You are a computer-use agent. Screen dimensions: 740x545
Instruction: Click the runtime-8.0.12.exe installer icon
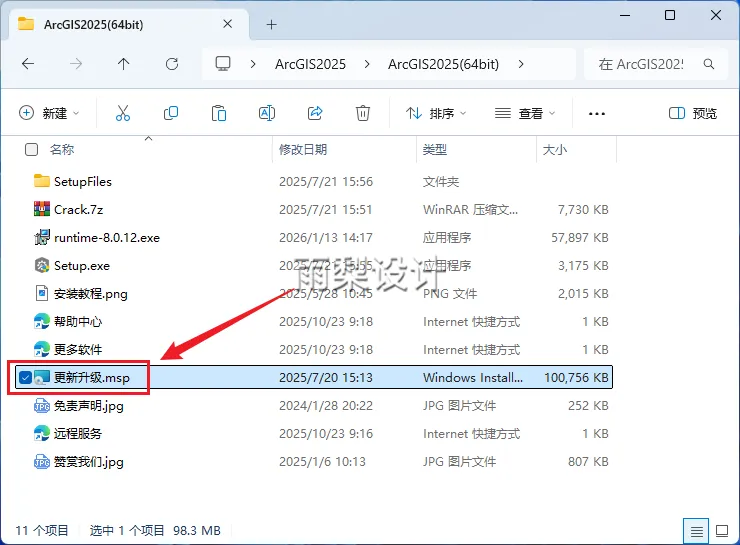pos(42,237)
